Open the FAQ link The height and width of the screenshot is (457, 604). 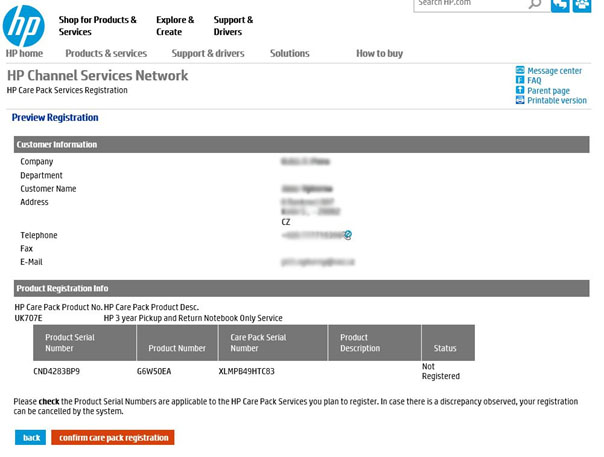(x=534, y=81)
